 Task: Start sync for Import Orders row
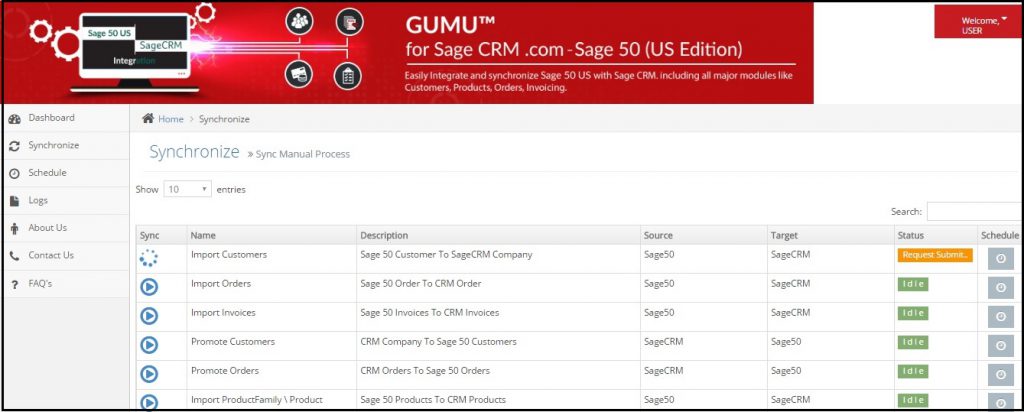149,287
